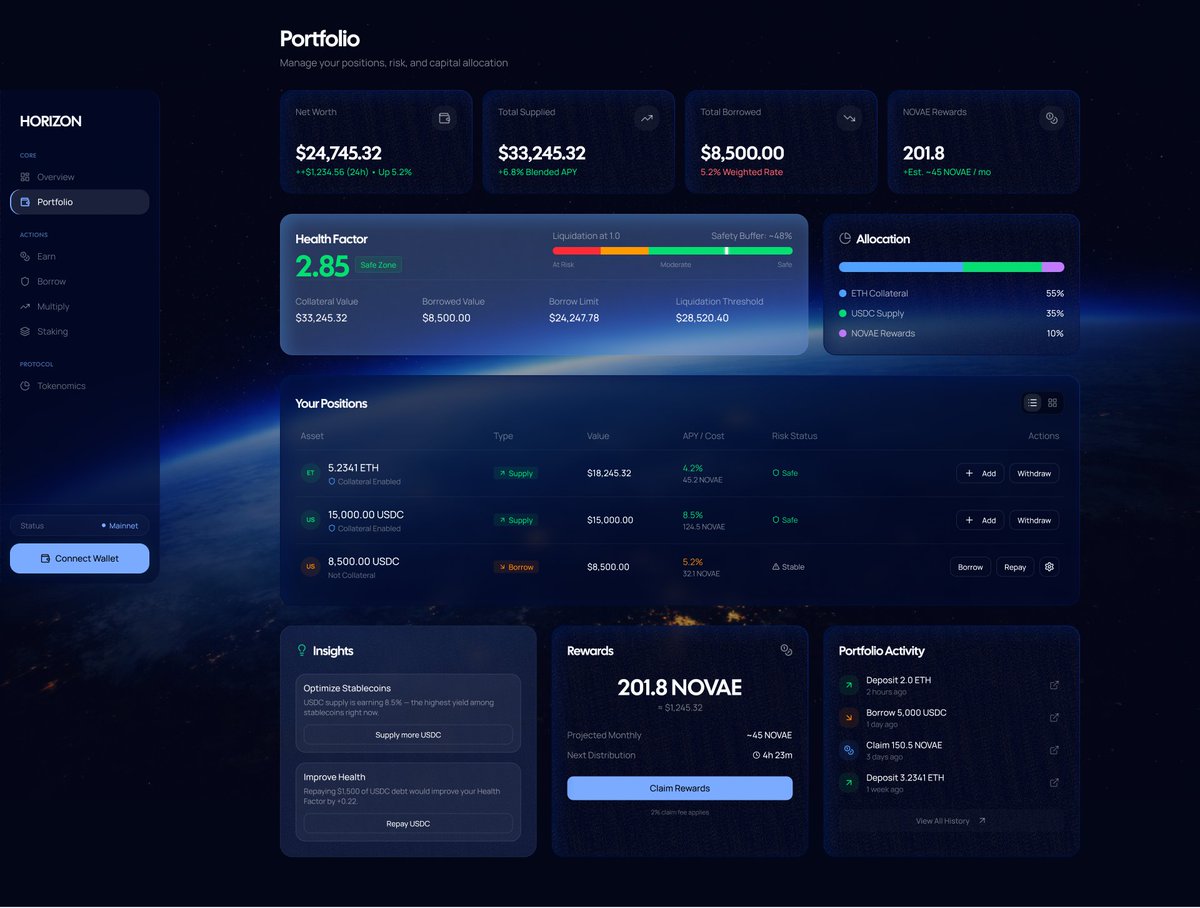
Task: Click the 201.8 NOVAE rewards amount
Action: [680, 688]
